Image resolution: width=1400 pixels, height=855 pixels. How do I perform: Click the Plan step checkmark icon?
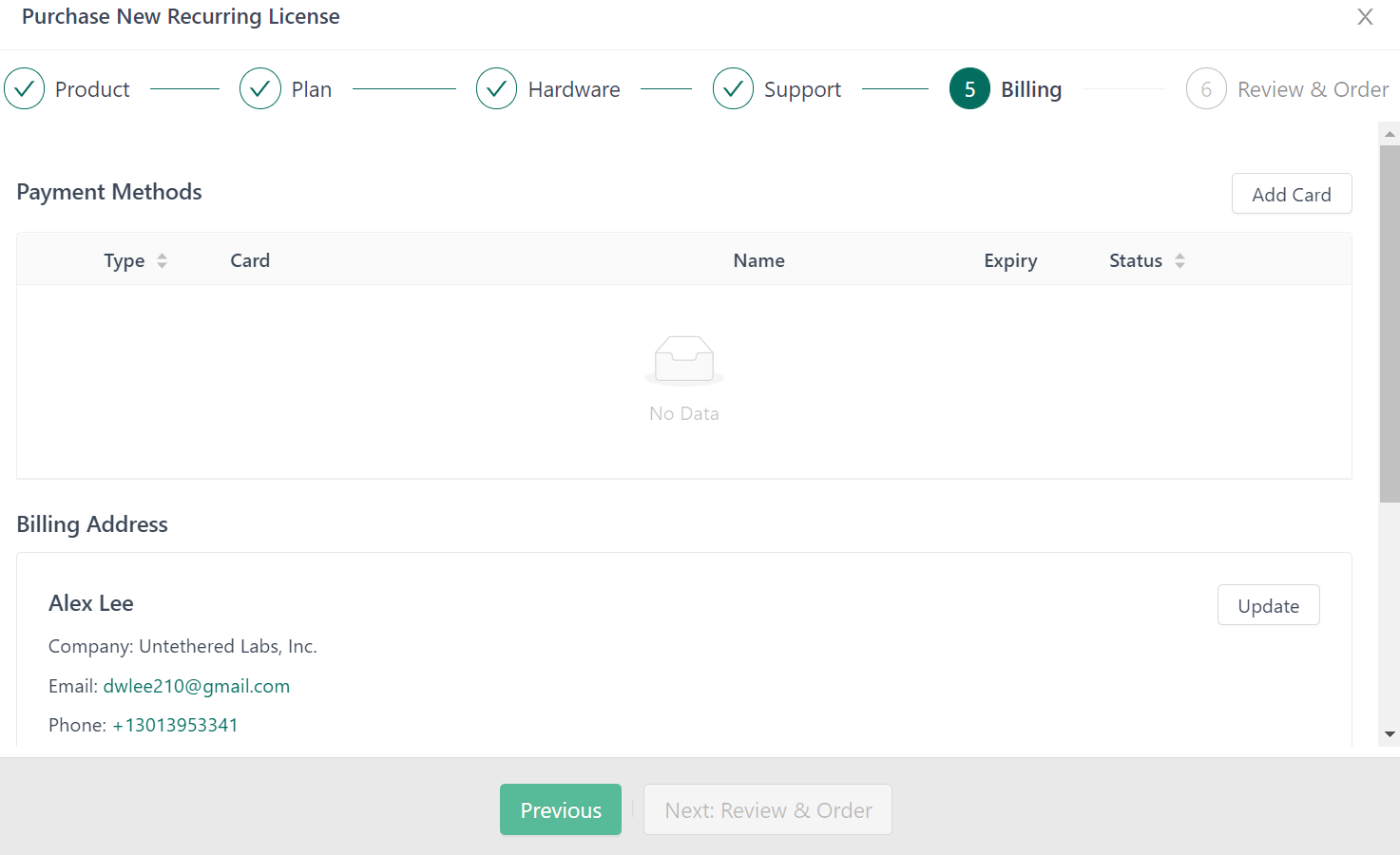pyautogui.click(x=259, y=89)
